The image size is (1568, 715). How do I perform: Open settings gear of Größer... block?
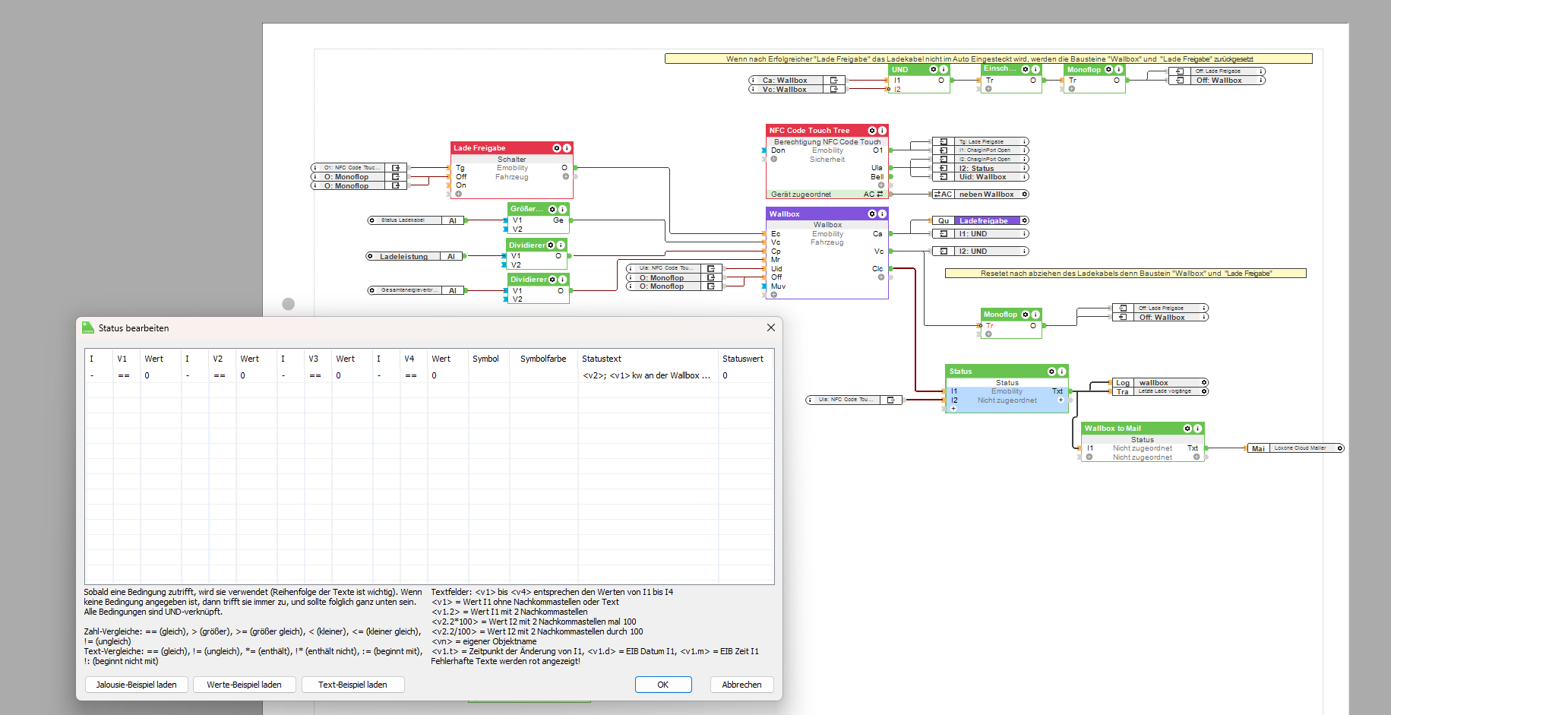[552, 209]
